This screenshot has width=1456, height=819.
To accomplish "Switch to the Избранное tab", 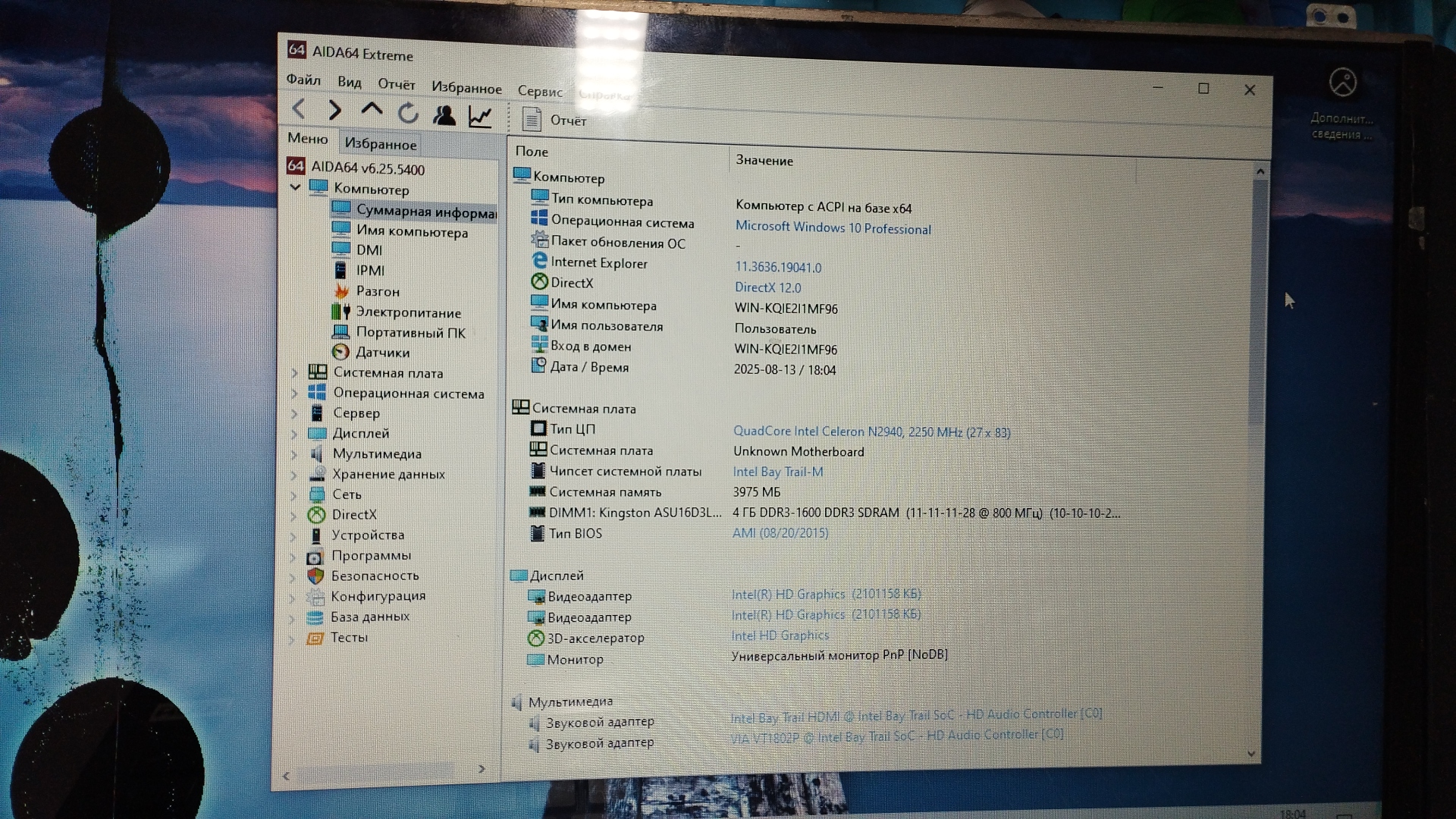I will click(x=381, y=143).
